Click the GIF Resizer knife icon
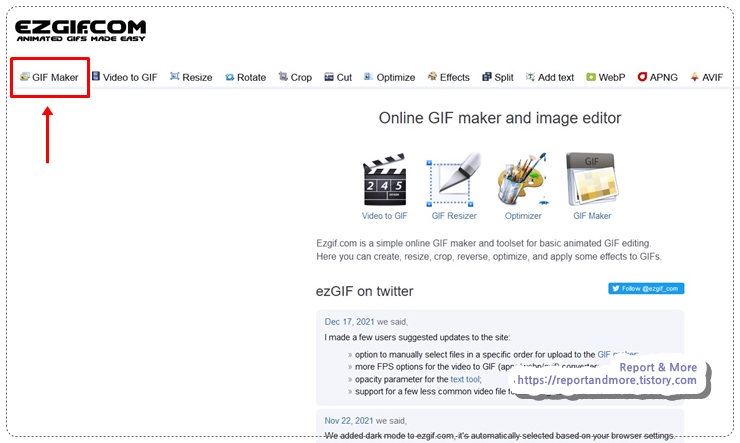740x443 pixels. [454, 180]
